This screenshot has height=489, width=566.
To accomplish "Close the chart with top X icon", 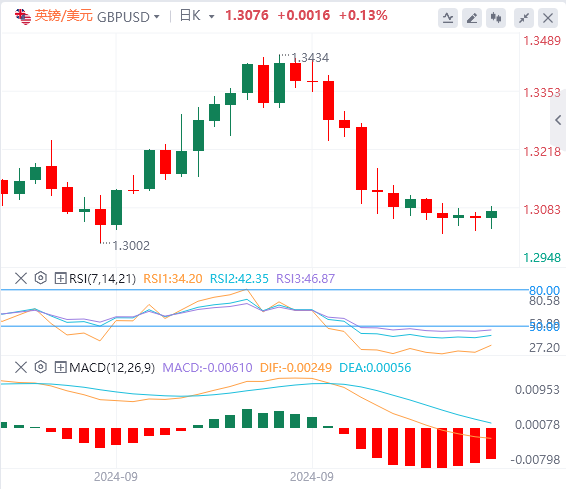I will pyautogui.click(x=548, y=18).
